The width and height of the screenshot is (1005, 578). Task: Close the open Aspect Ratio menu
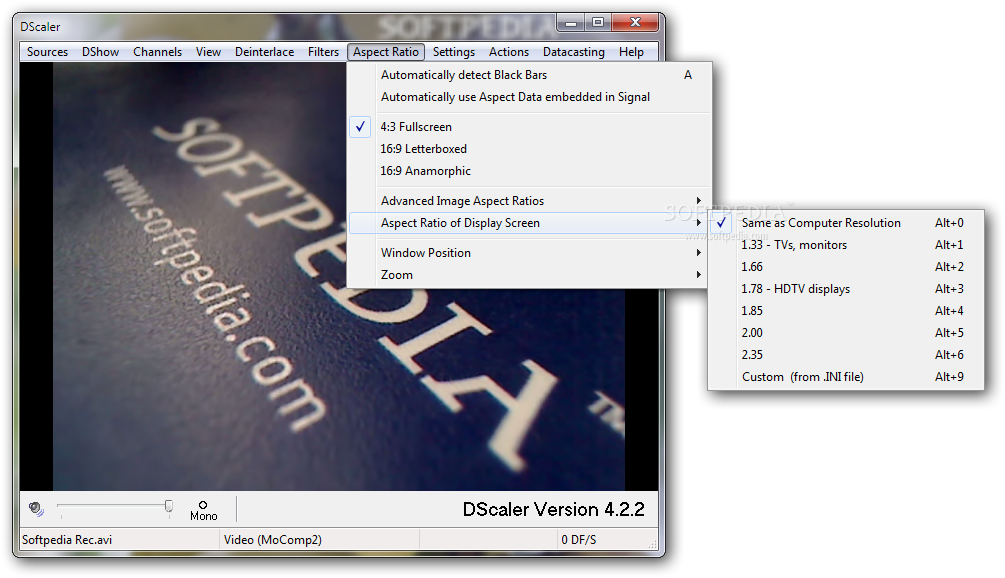point(386,52)
